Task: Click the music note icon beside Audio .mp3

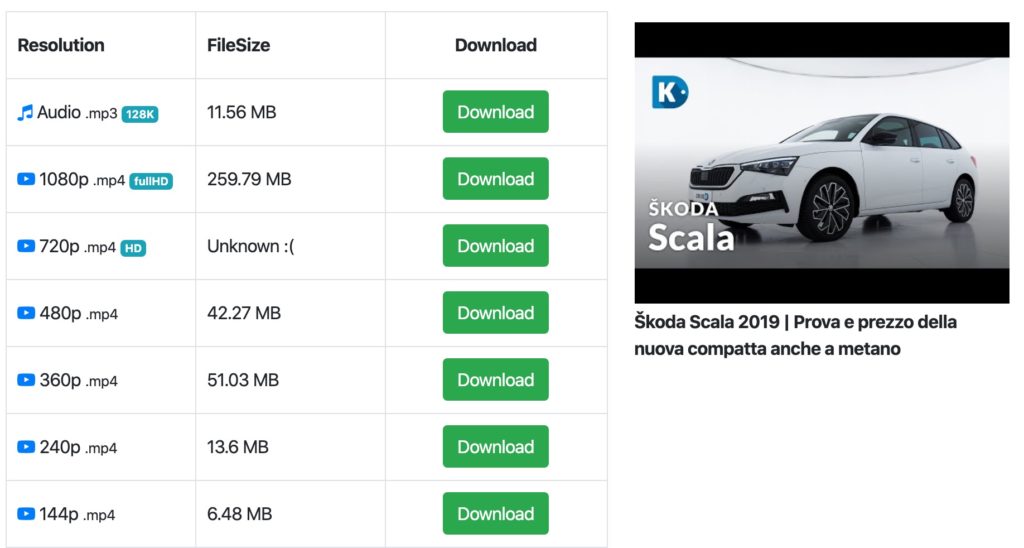Action: coord(25,113)
